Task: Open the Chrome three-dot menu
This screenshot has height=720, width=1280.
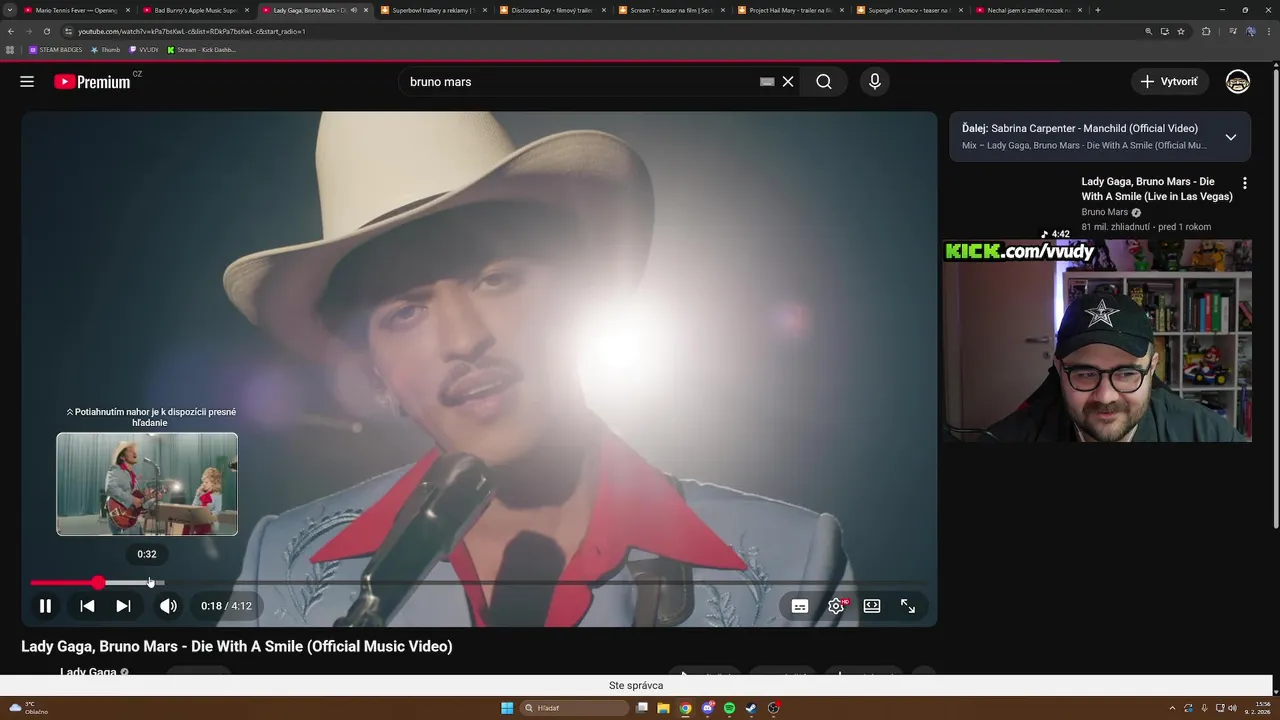Action: tap(1270, 31)
